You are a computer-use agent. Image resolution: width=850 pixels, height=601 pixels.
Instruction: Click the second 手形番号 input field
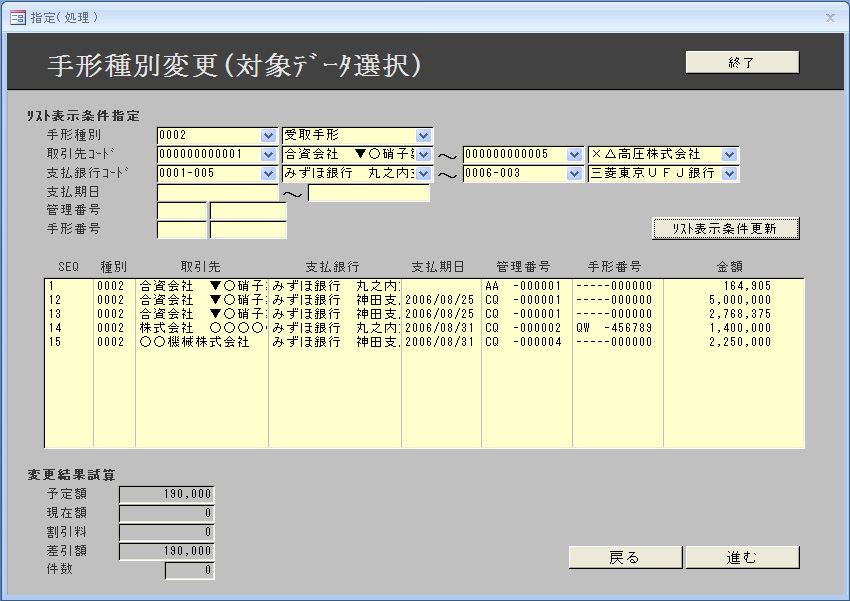tap(248, 230)
